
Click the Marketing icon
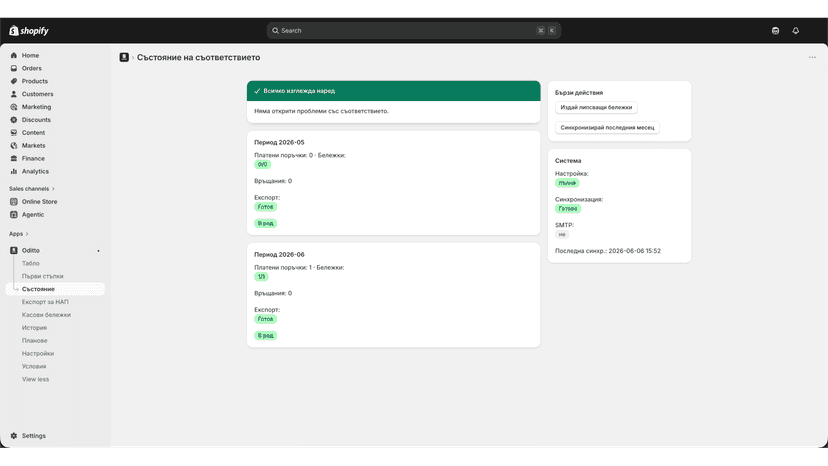click(x=14, y=107)
